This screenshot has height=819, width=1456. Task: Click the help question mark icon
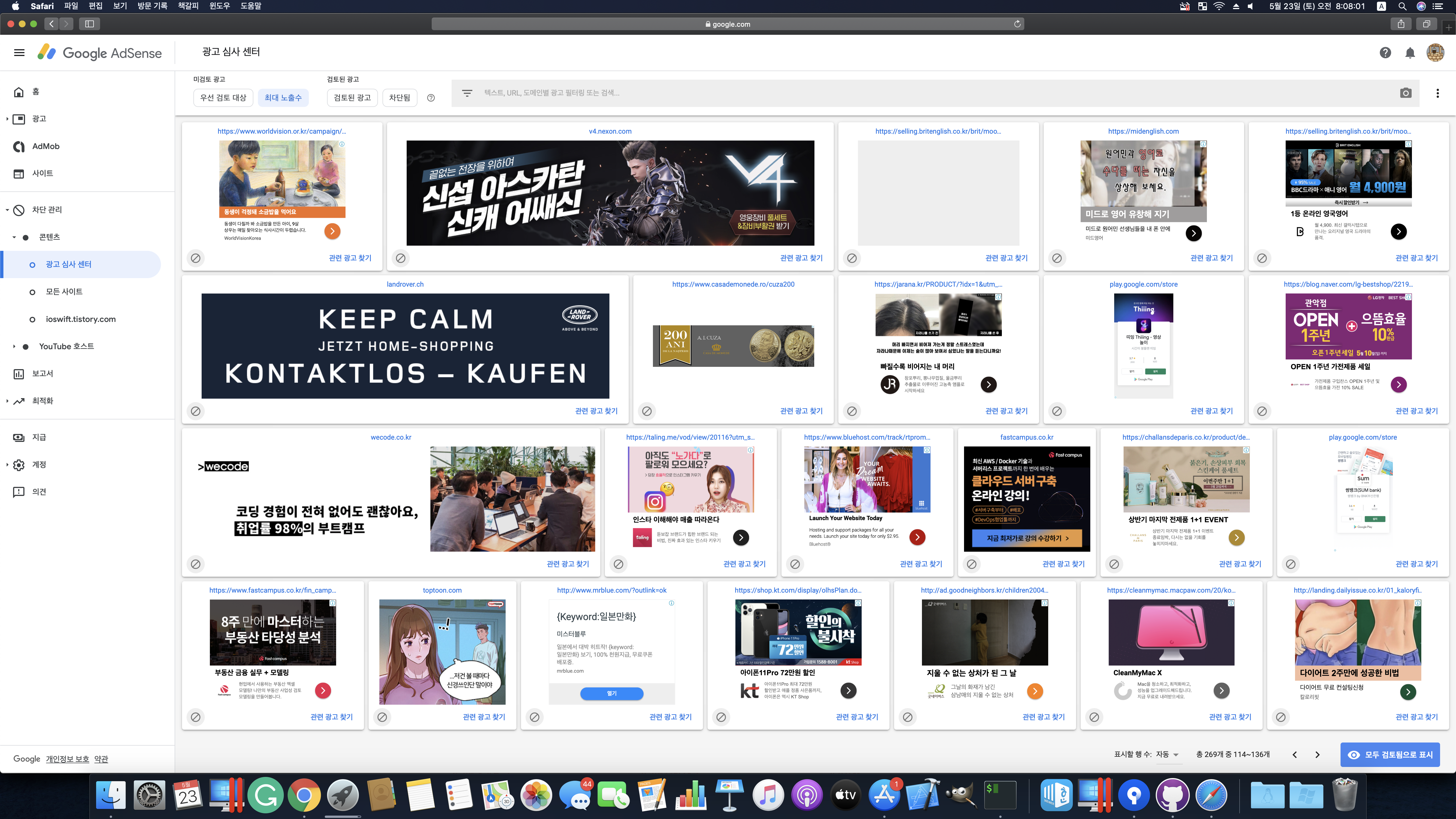click(1385, 53)
